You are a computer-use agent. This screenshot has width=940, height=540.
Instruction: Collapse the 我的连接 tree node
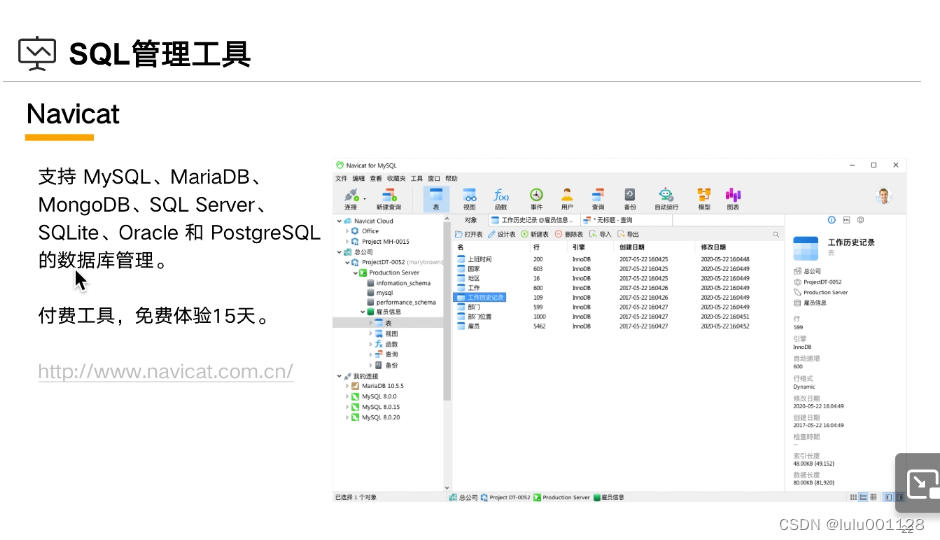(x=339, y=376)
